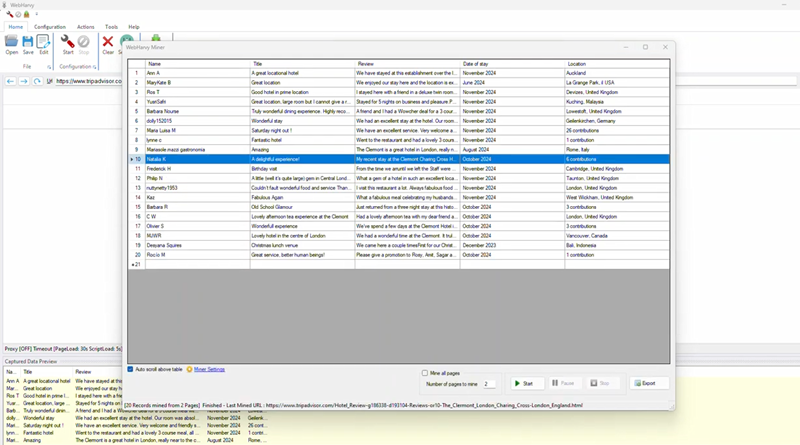
Task: Click the Clear icon with red X
Action: click(108, 42)
